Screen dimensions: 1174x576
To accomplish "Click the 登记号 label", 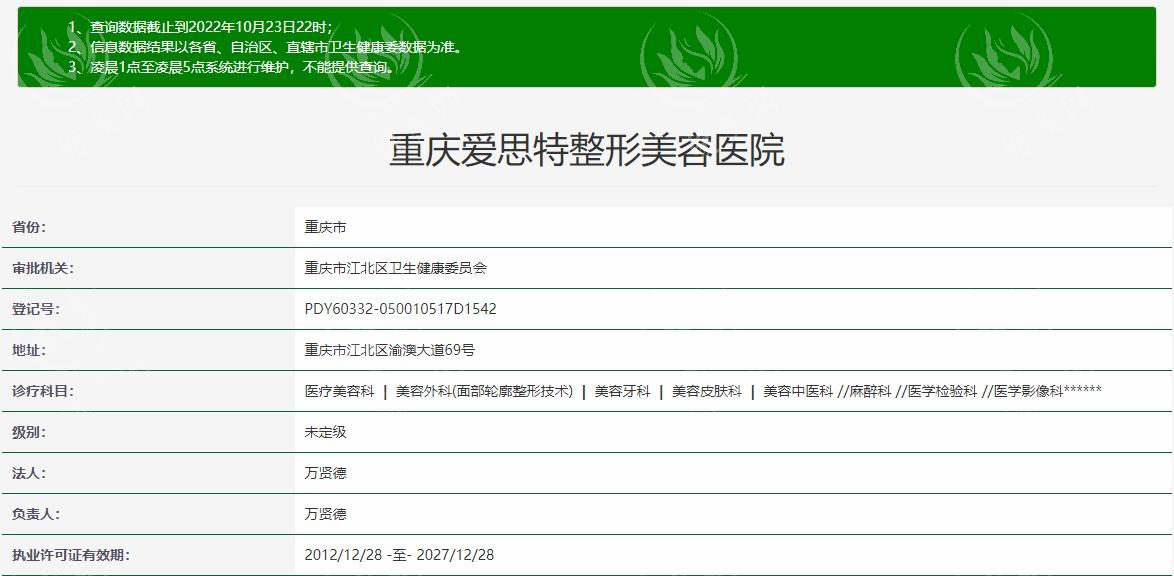I will point(35,309).
